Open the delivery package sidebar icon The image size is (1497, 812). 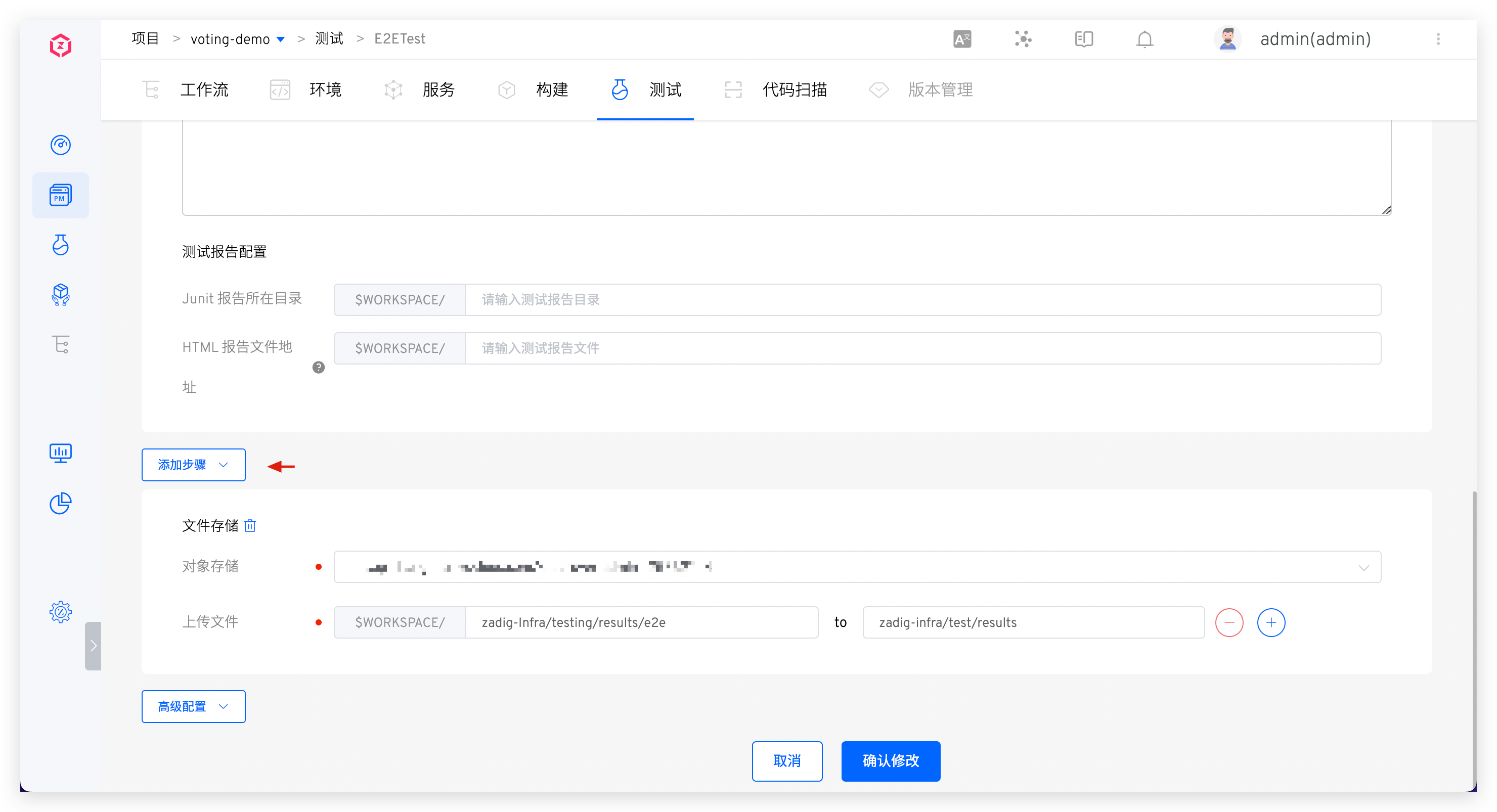61,295
